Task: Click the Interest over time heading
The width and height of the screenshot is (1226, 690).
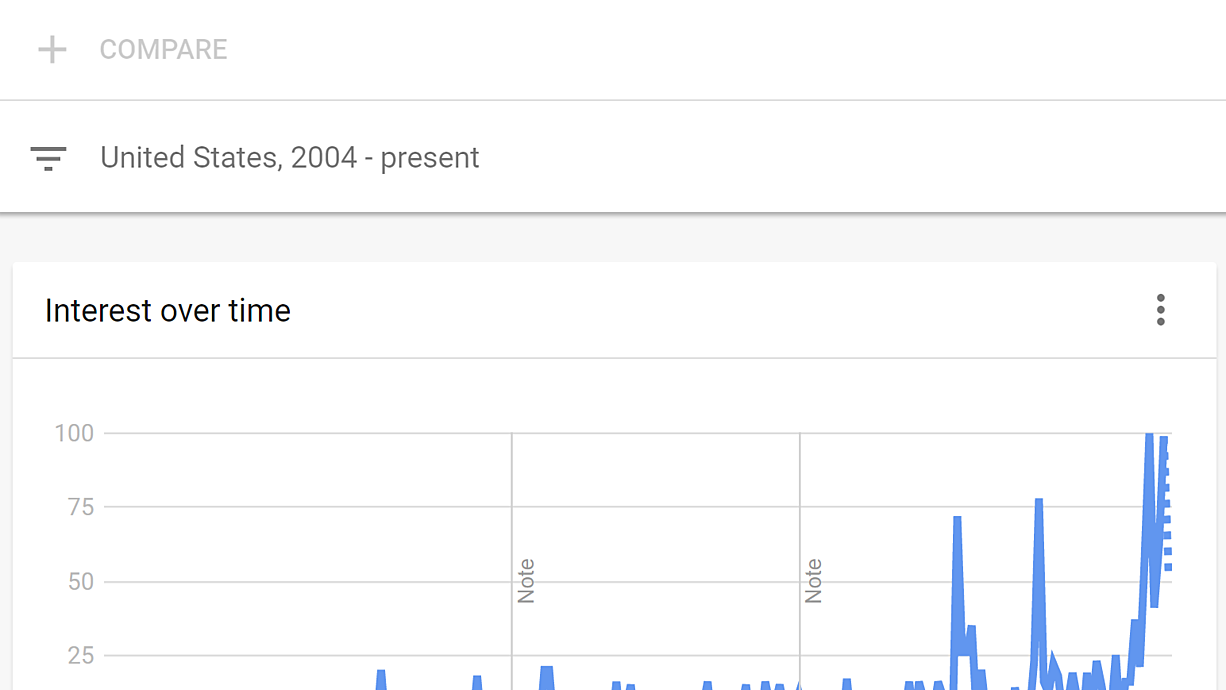Action: point(168,311)
